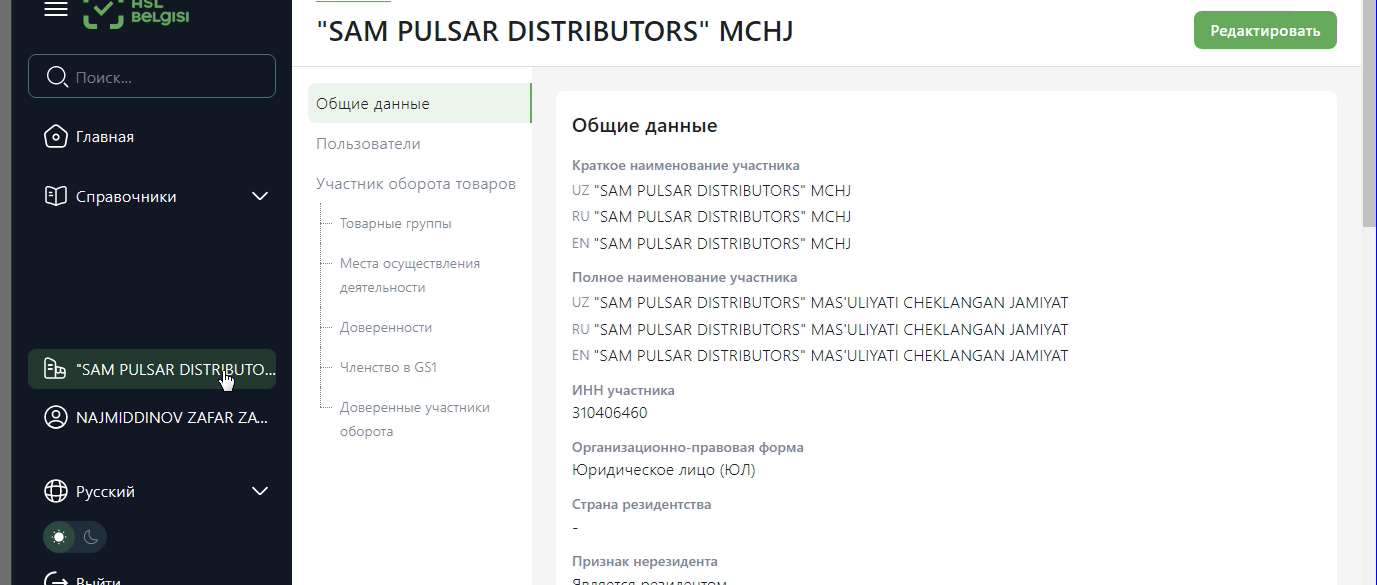Click the UZ short name value

[x=722, y=190]
